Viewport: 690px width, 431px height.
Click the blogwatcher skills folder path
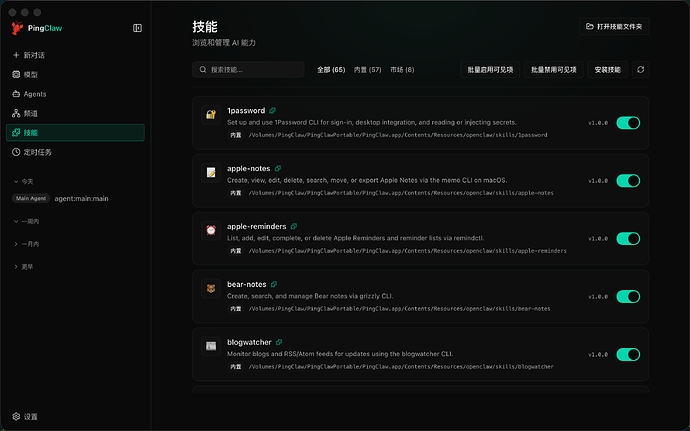click(x=401, y=367)
